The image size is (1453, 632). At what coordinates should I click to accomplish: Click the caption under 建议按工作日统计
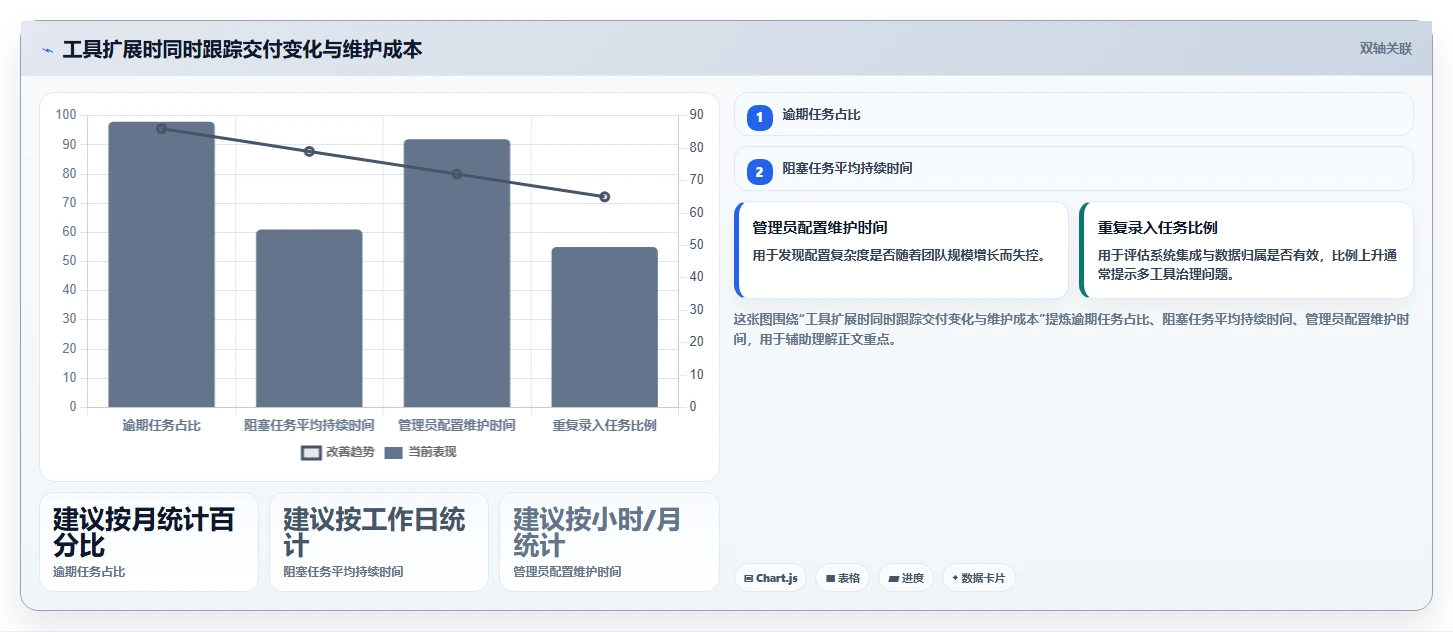343,572
